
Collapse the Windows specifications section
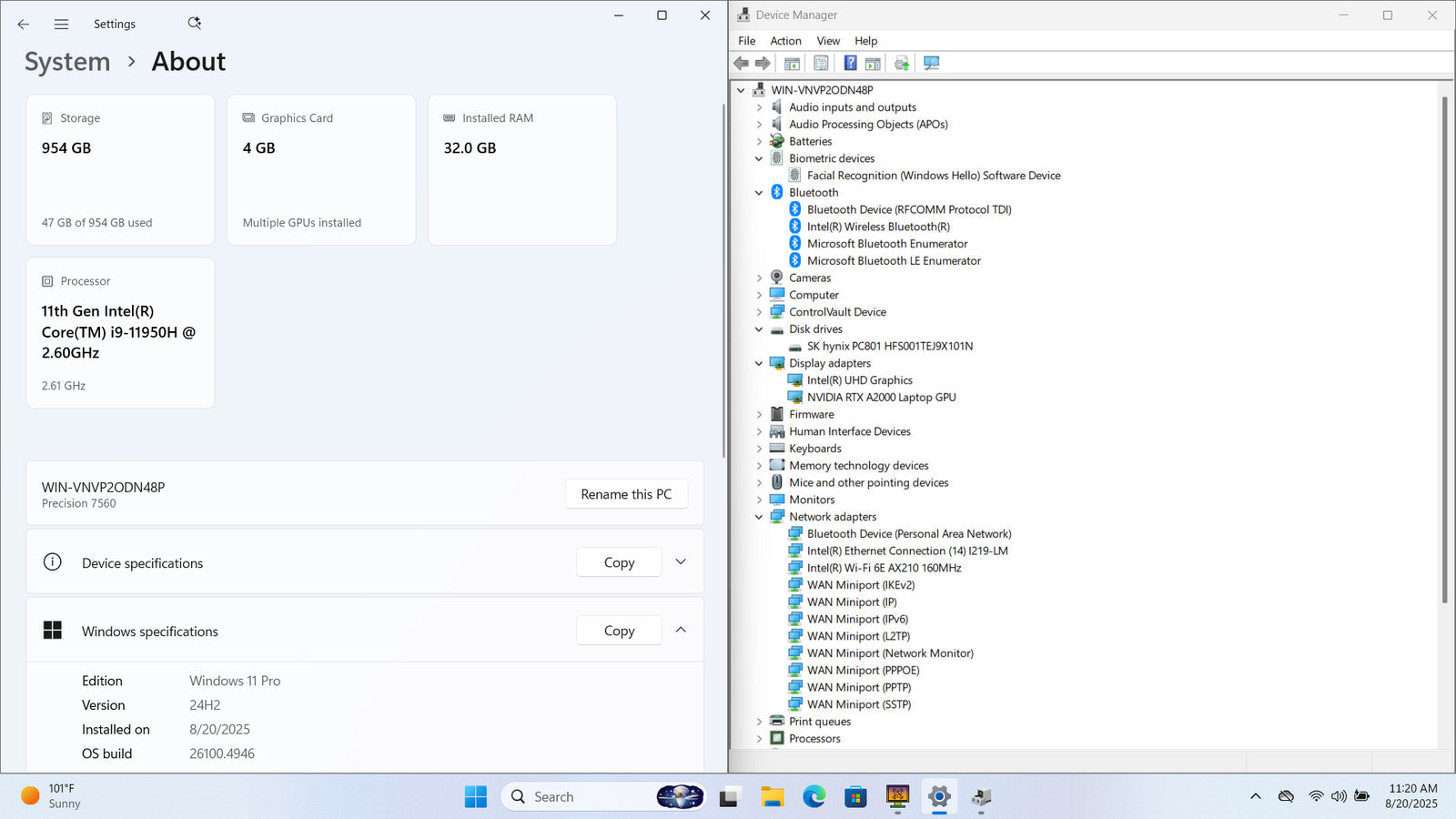point(681,631)
